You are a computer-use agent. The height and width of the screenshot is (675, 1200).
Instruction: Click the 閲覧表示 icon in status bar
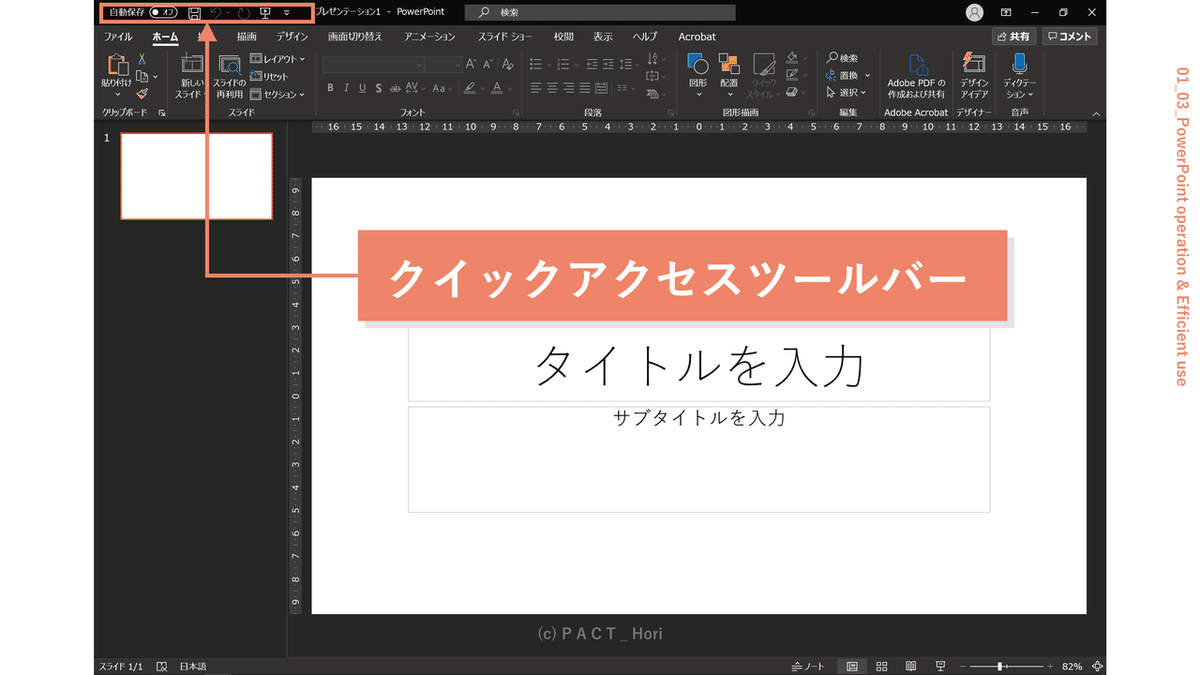point(910,665)
